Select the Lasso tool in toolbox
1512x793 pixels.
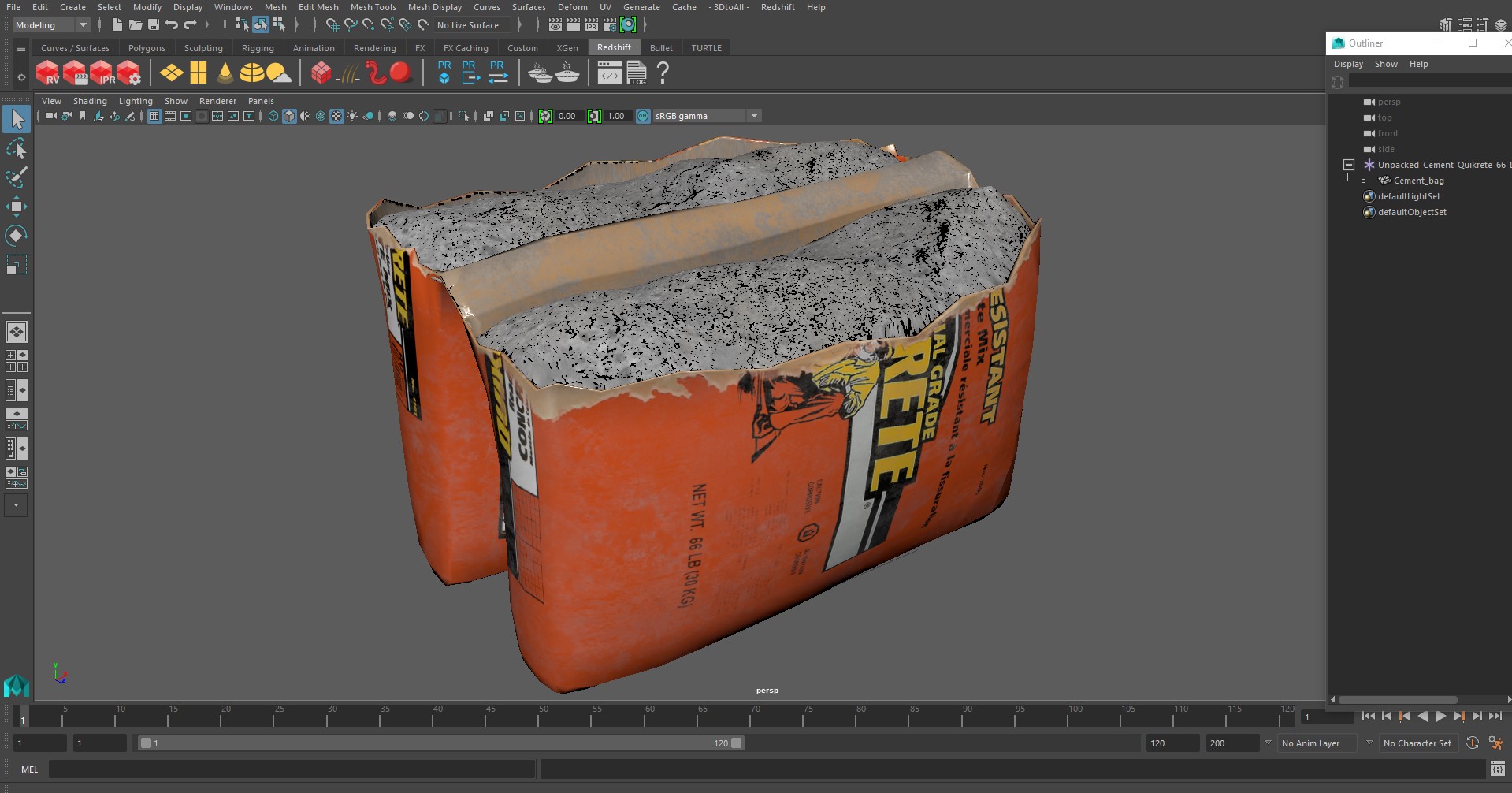pos(16,148)
